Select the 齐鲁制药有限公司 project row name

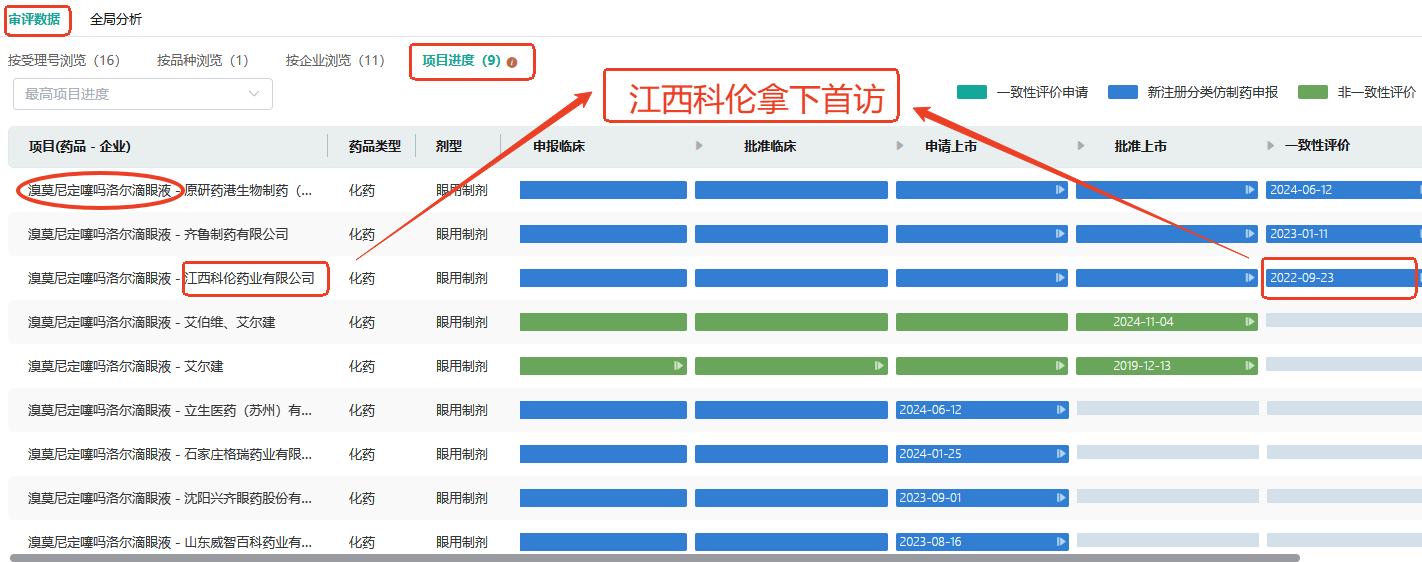pyautogui.click(x=158, y=234)
